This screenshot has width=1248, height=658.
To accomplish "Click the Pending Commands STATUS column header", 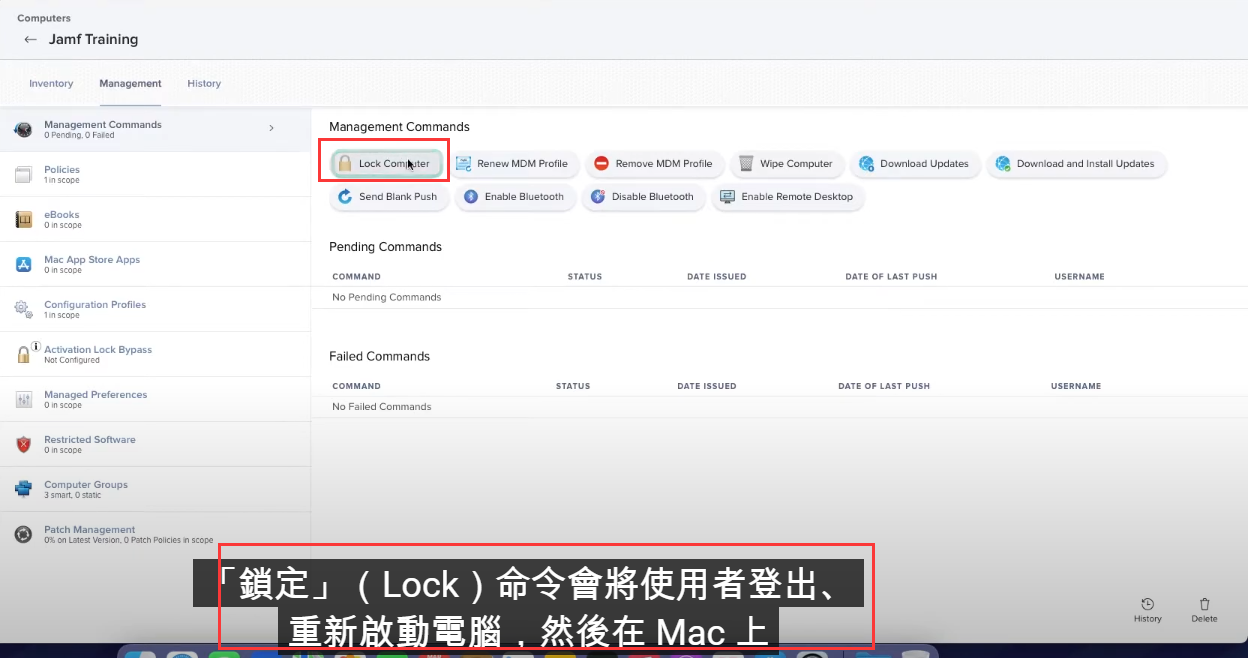I will pyautogui.click(x=584, y=277).
